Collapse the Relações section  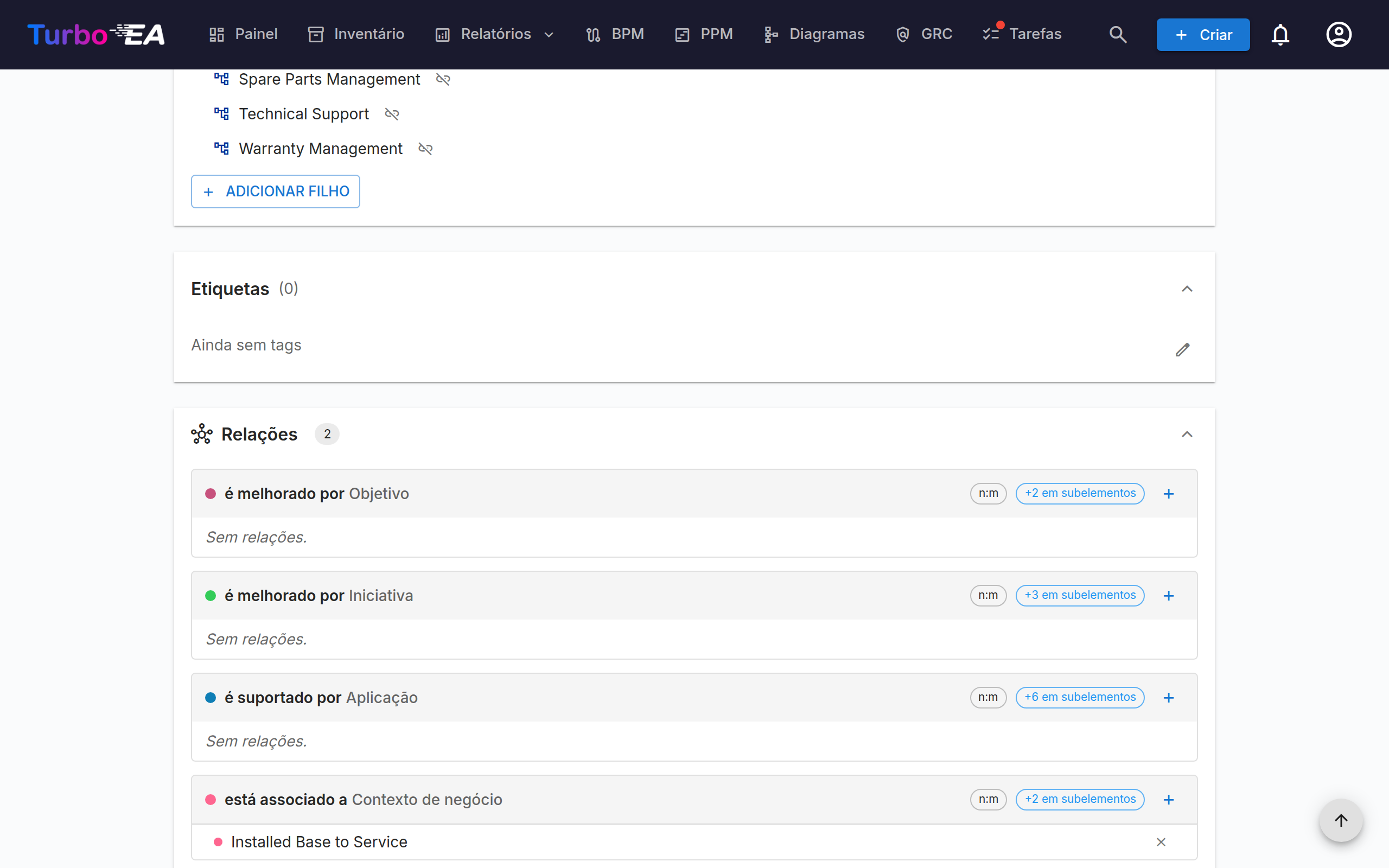point(1187,435)
